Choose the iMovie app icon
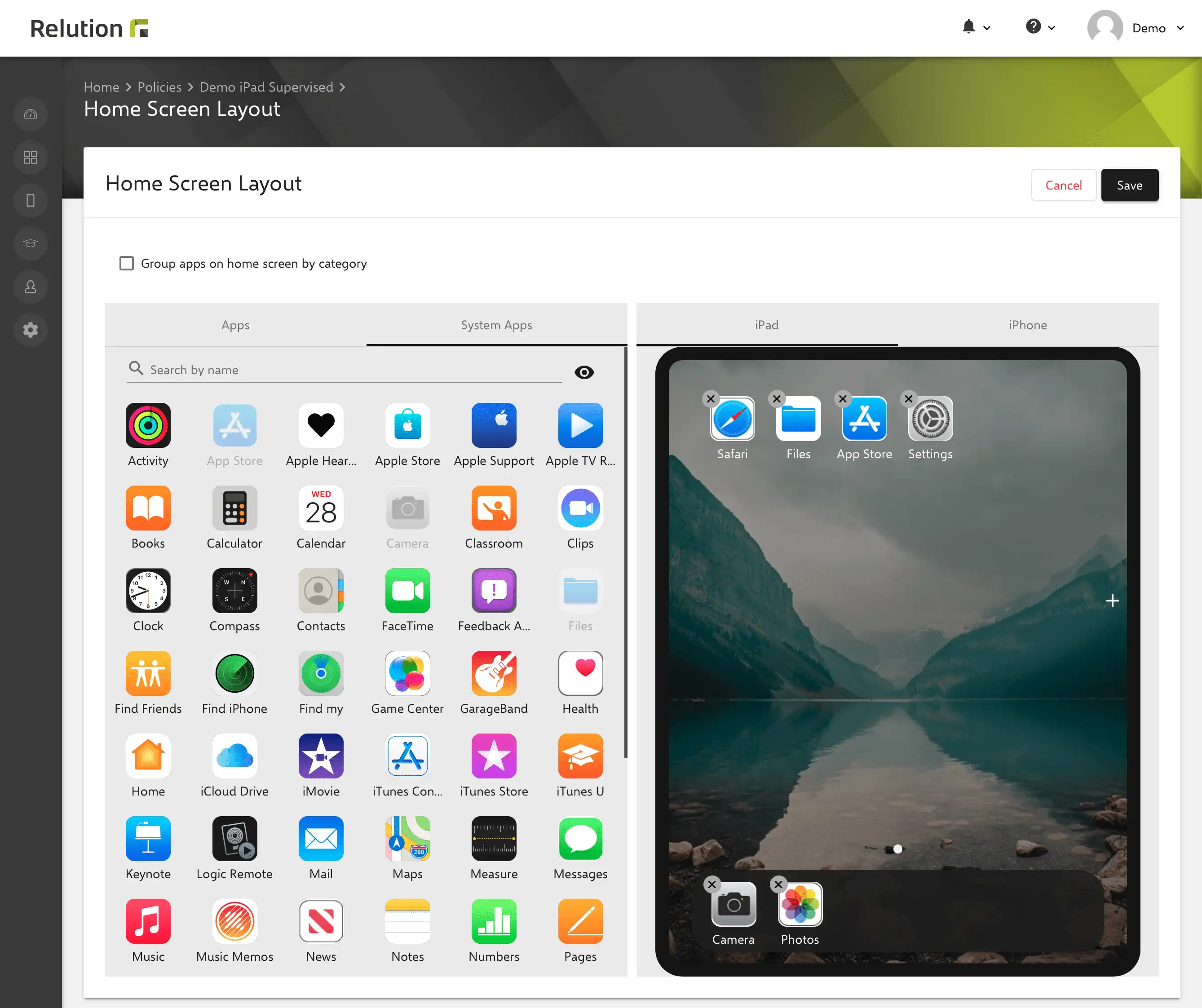This screenshot has width=1202, height=1008. click(x=321, y=756)
